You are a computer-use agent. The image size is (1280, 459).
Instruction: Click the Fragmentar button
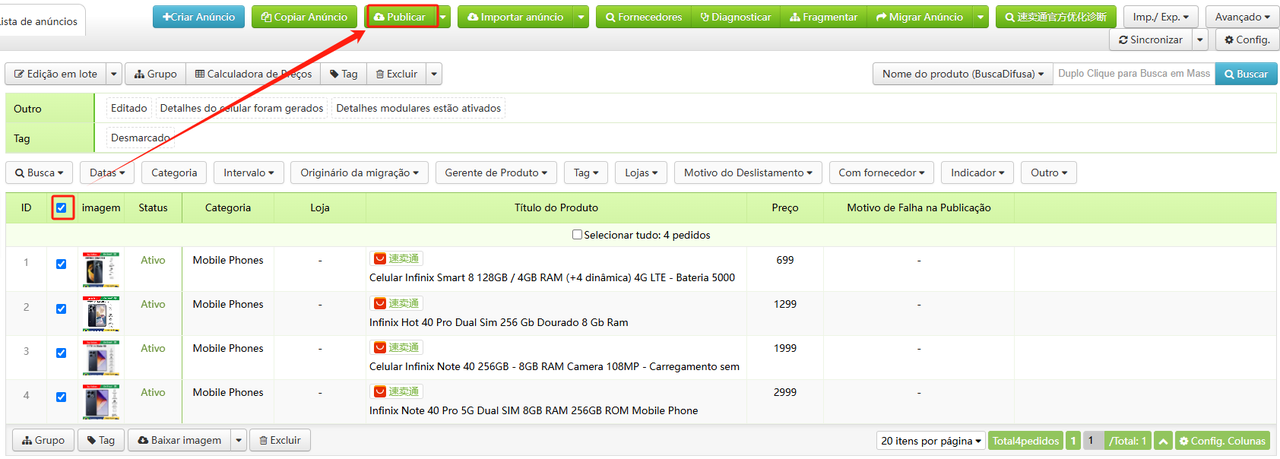click(x=823, y=17)
